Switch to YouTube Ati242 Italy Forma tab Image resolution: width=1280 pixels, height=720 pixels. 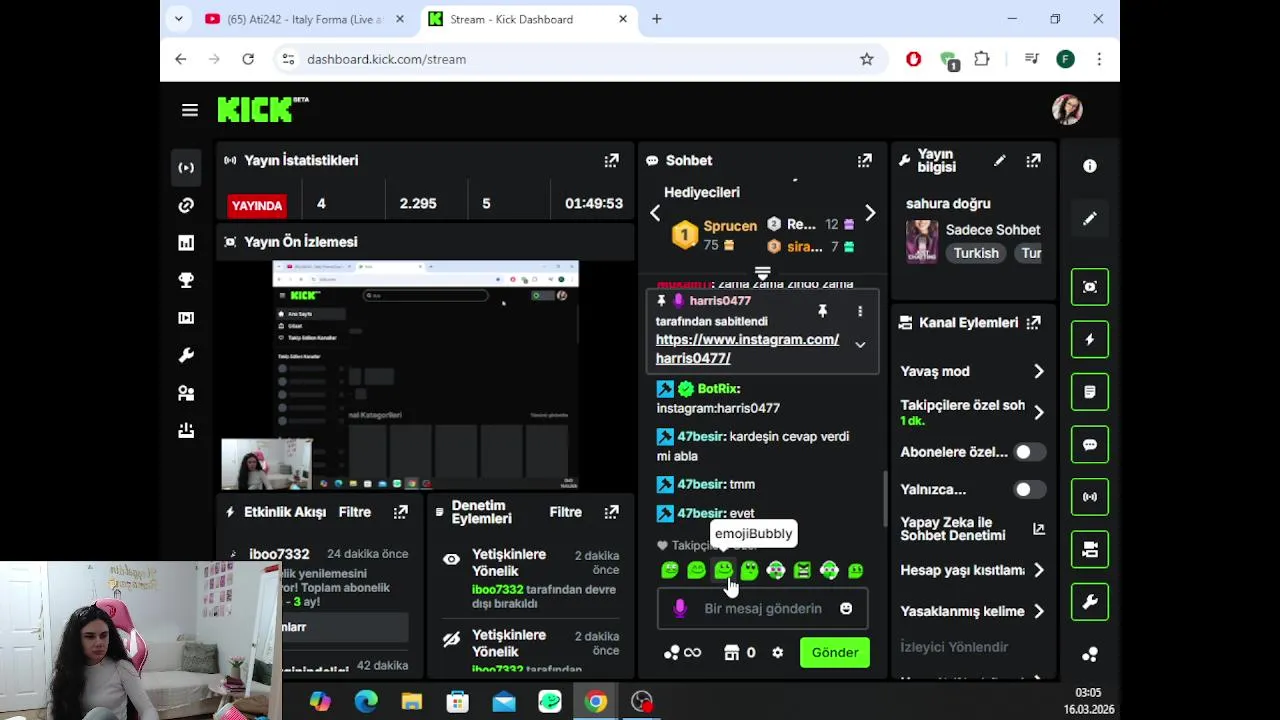(305, 19)
